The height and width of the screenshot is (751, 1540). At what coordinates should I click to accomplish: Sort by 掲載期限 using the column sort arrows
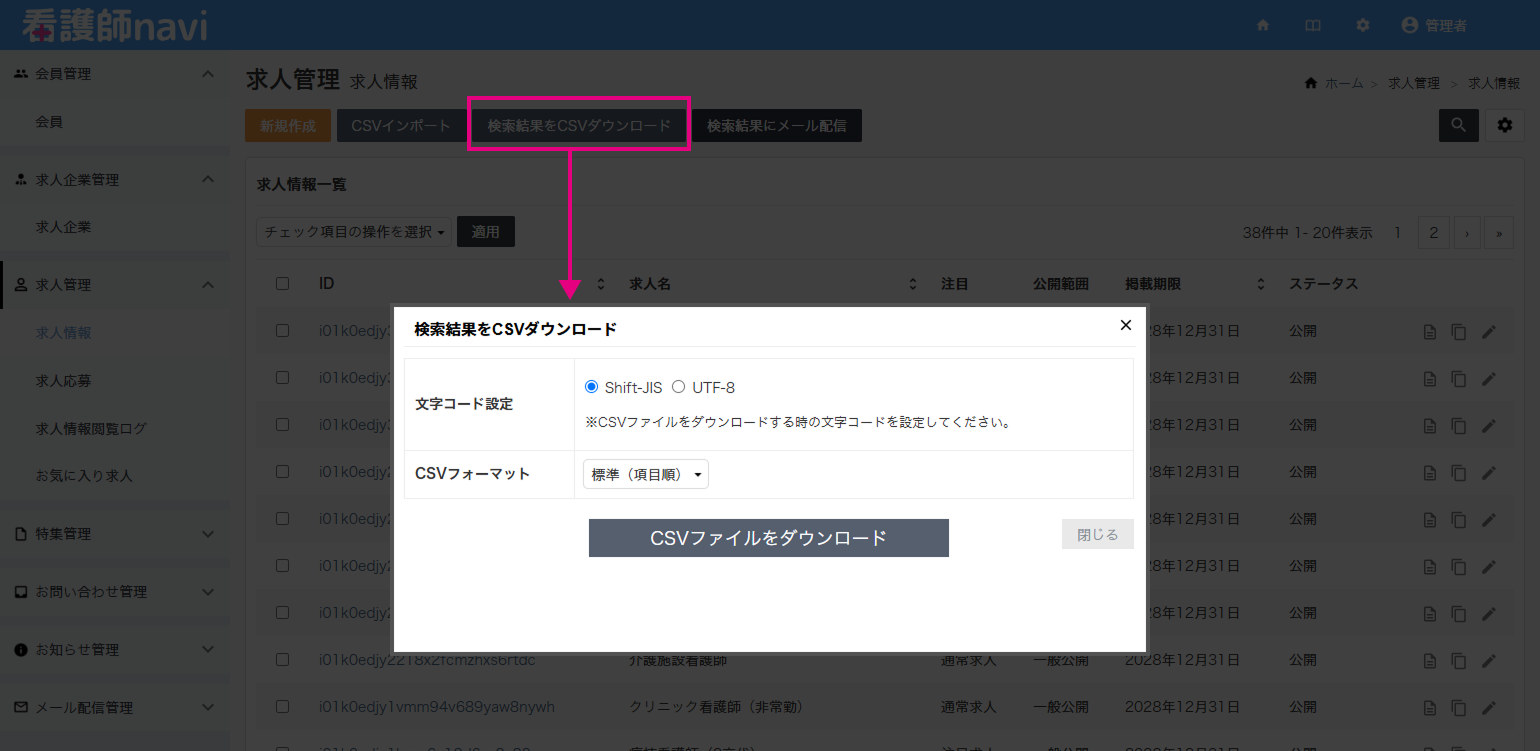point(1259,283)
